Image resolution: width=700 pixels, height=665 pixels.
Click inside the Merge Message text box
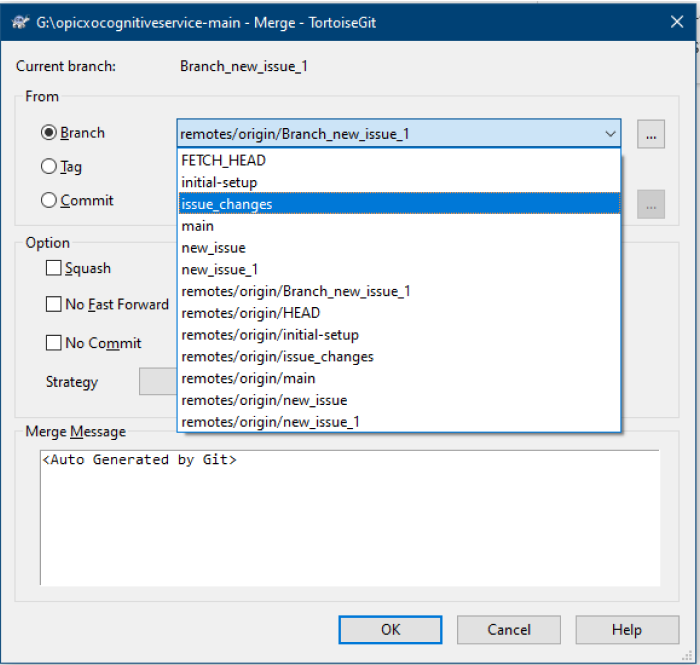[350, 518]
